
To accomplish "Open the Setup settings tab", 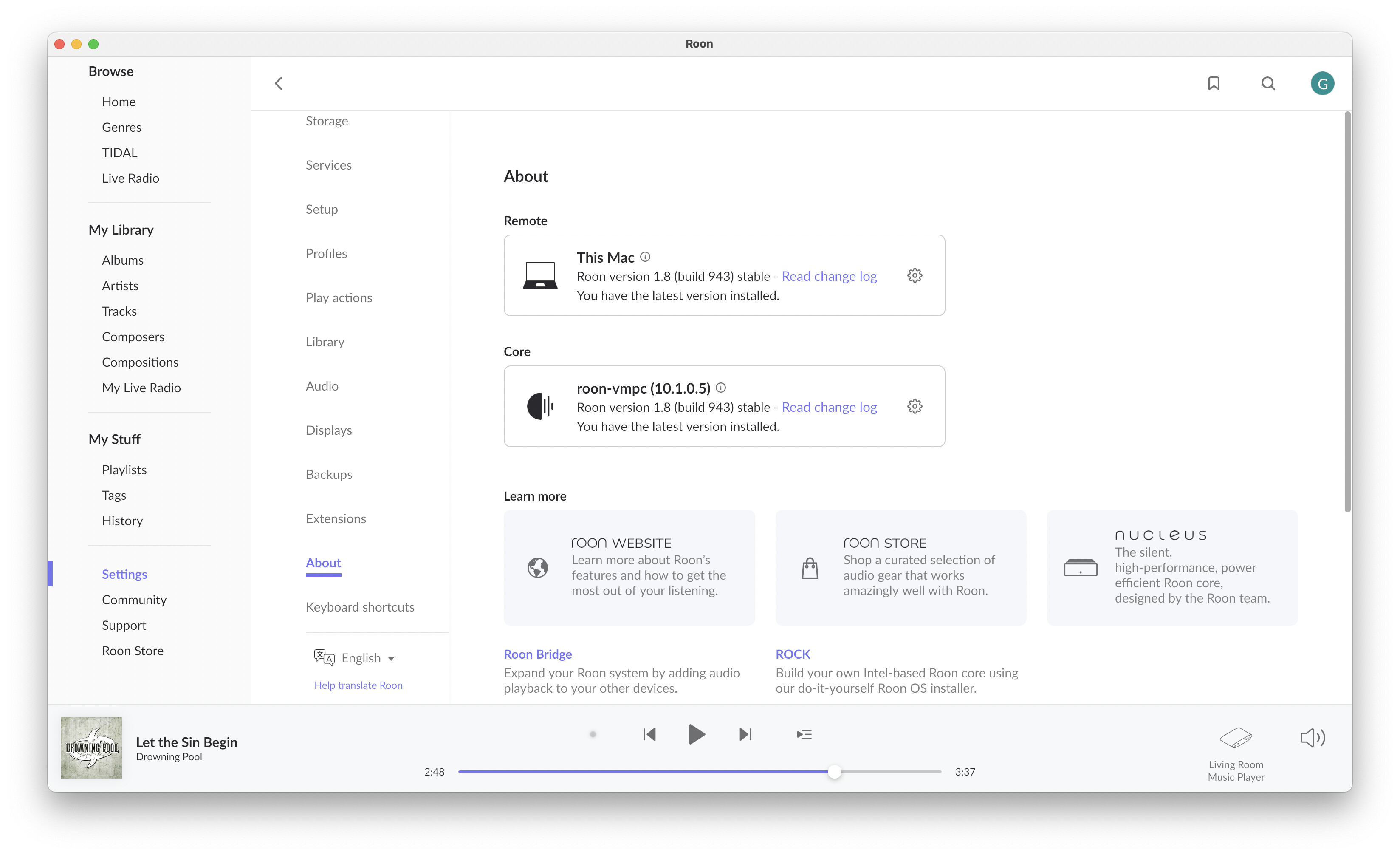I will click(322, 209).
